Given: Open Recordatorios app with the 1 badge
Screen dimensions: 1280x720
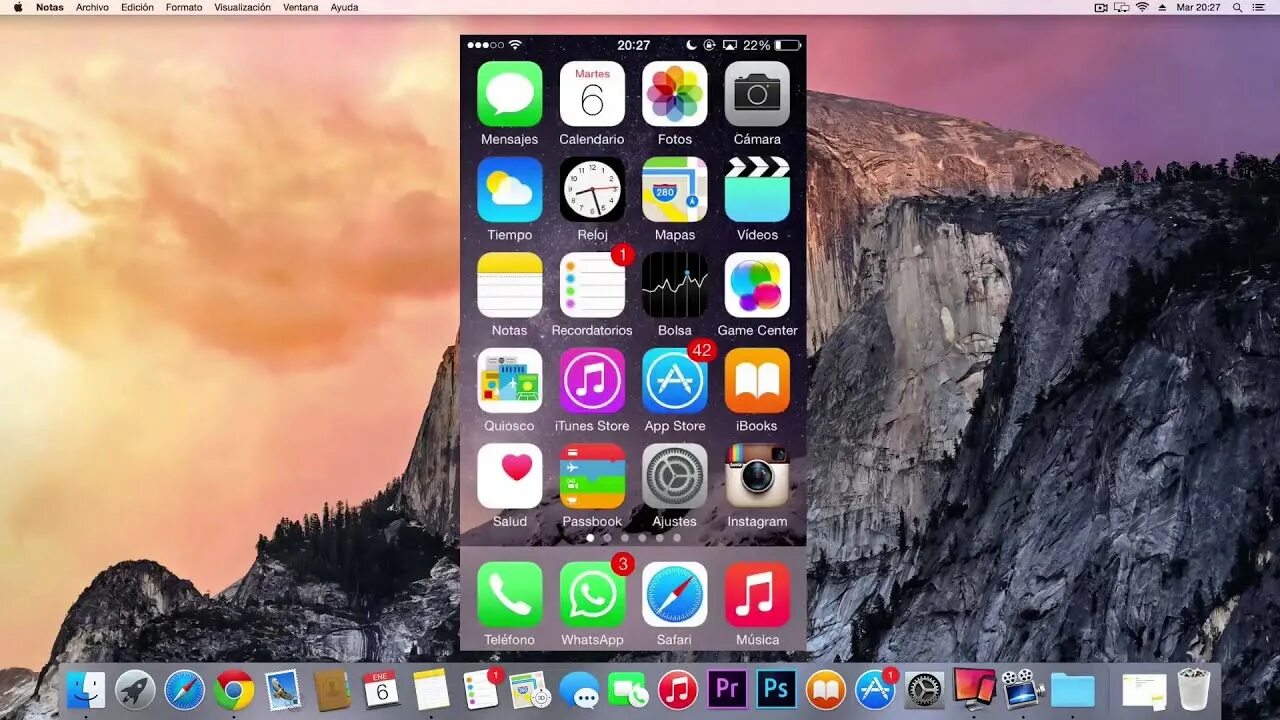Looking at the screenshot, I should coord(592,285).
